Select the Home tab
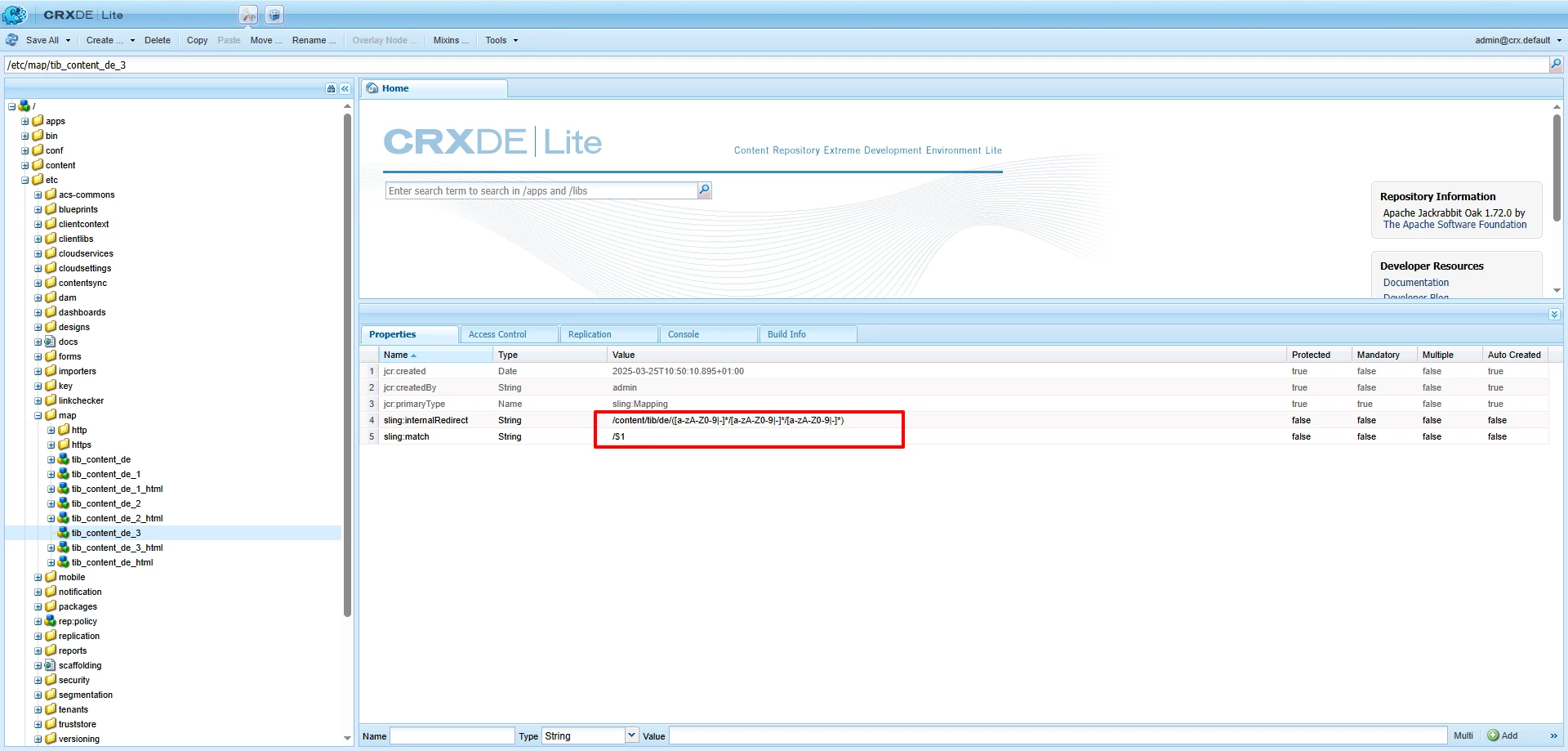Screen dimensions: 1568x751 [x=434, y=88]
